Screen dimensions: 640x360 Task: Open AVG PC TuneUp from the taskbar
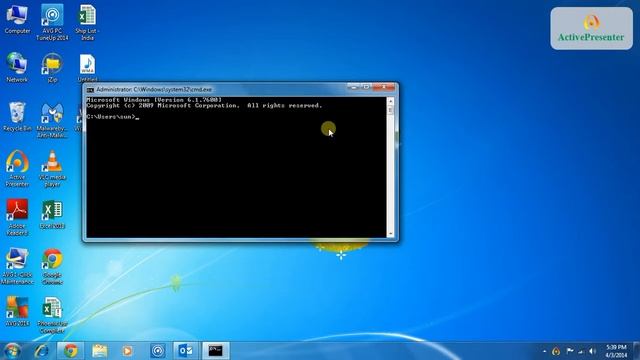[158, 351]
